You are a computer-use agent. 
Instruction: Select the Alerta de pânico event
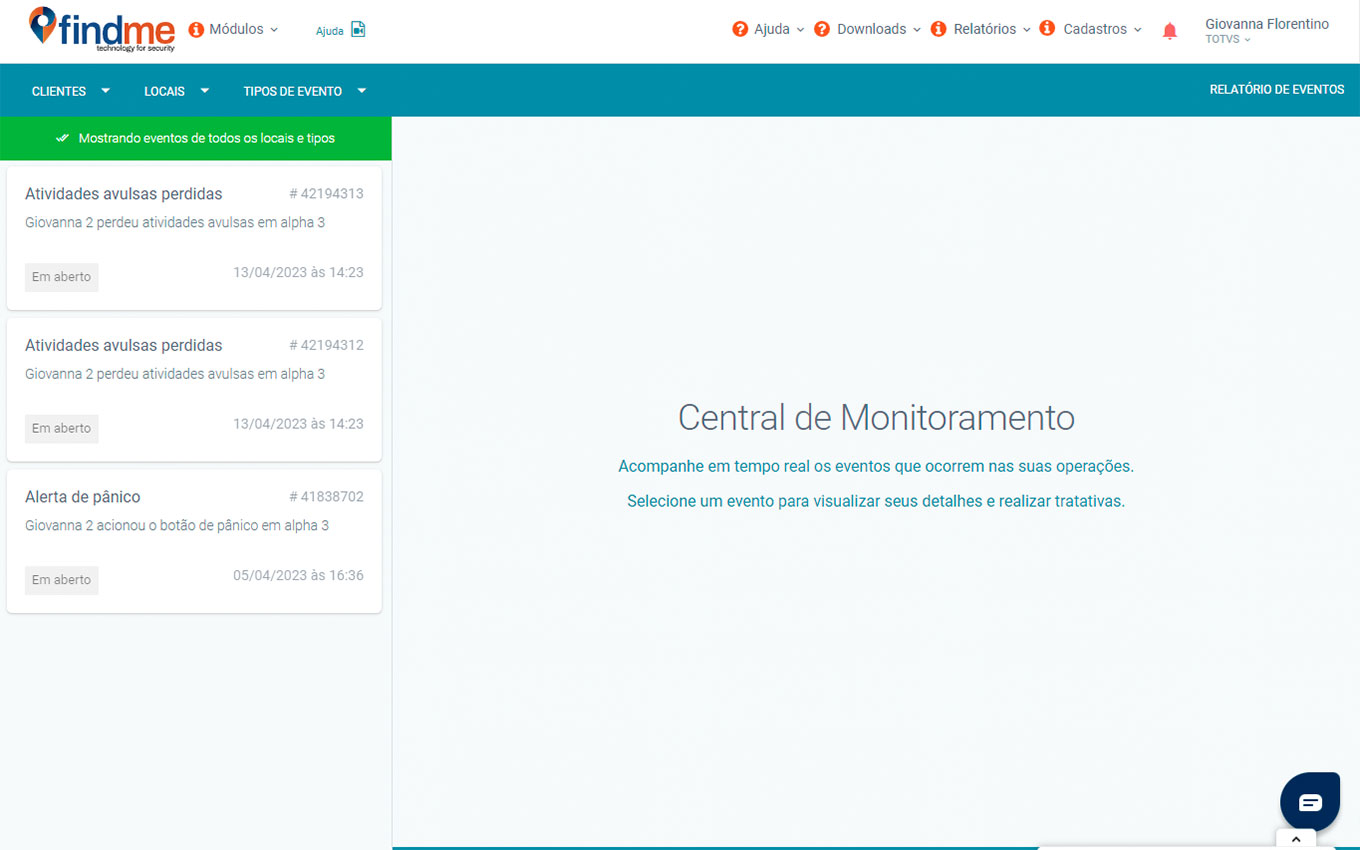click(x=194, y=541)
